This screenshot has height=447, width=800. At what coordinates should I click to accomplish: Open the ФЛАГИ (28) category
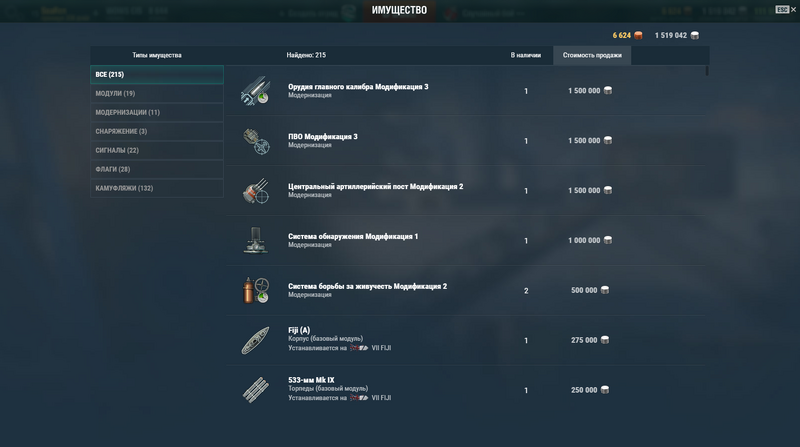[x=157, y=169]
